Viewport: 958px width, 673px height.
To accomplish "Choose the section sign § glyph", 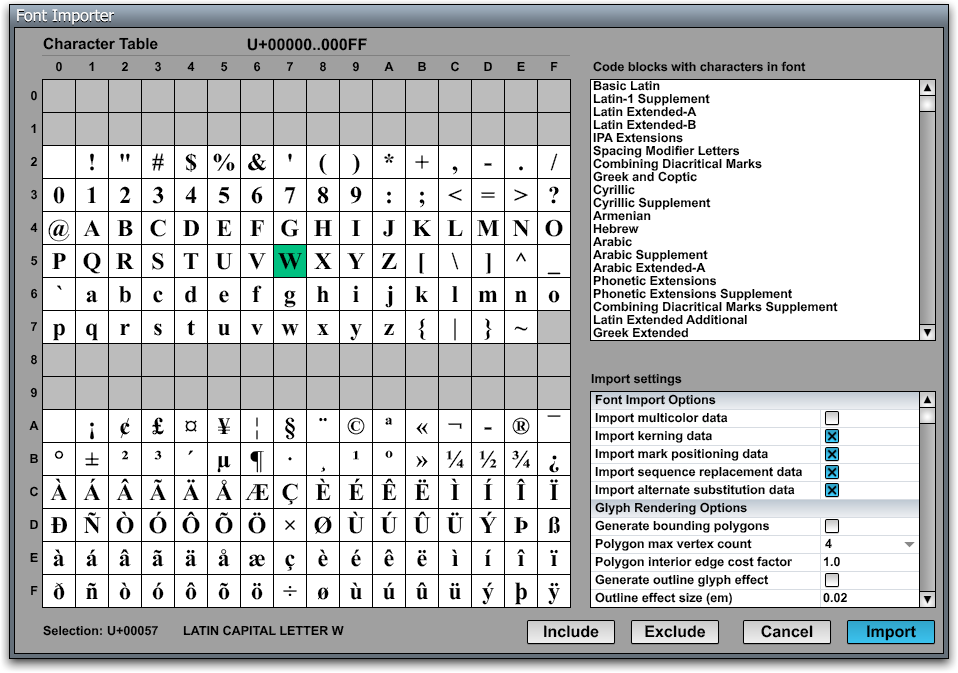I will (x=290, y=426).
